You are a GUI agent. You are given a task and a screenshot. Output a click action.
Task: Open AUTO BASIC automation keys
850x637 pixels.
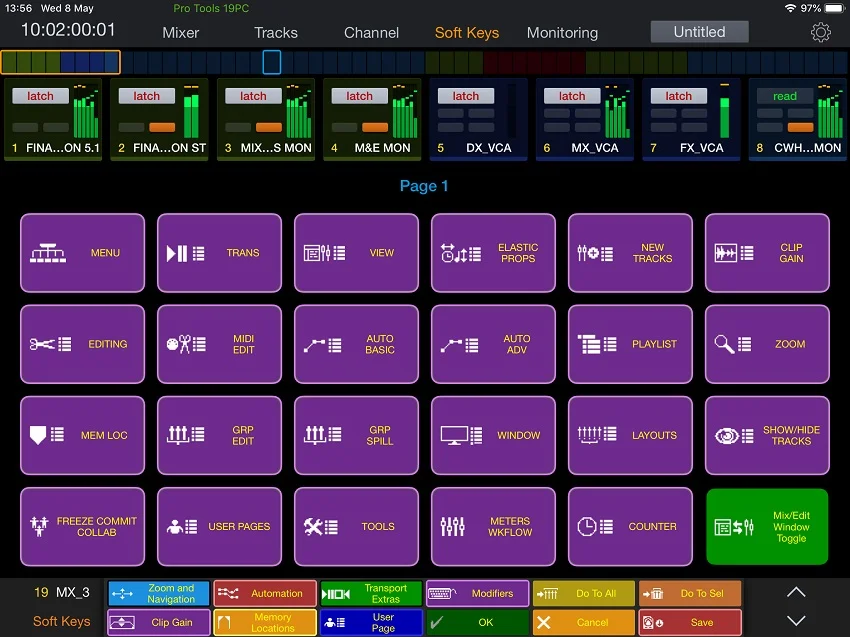click(356, 344)
